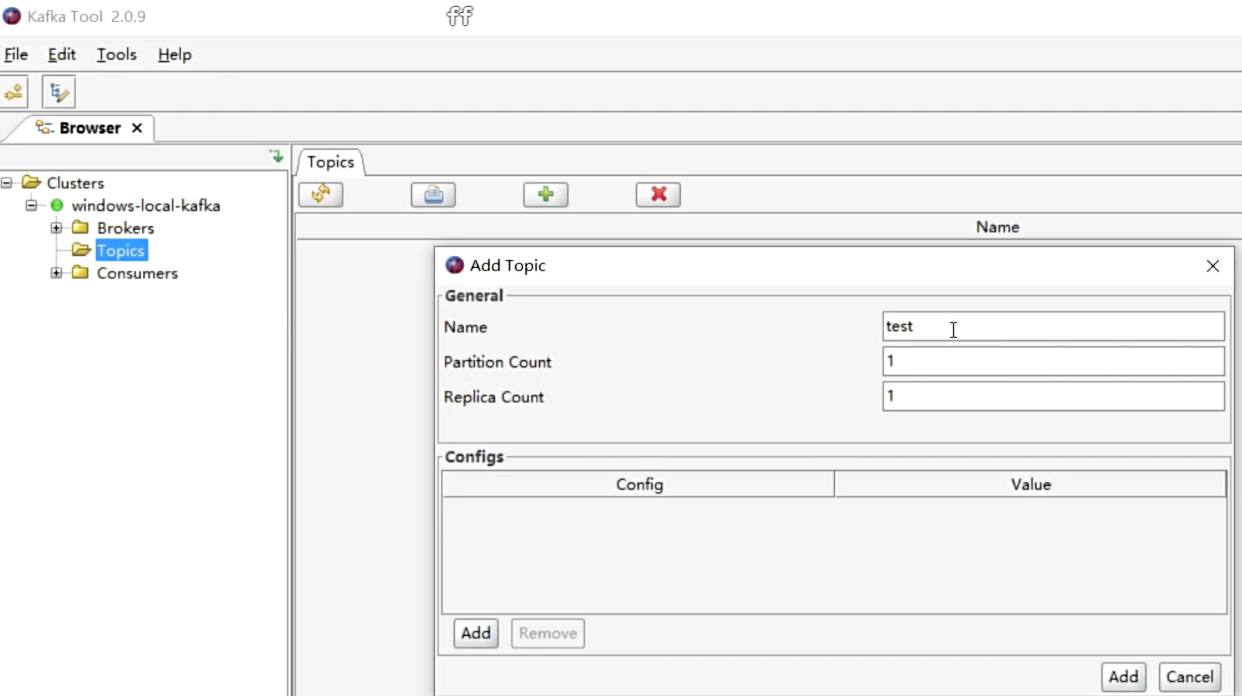The image size is (1242, 696).
Task: Click the Name input field
Action: 1053,326
